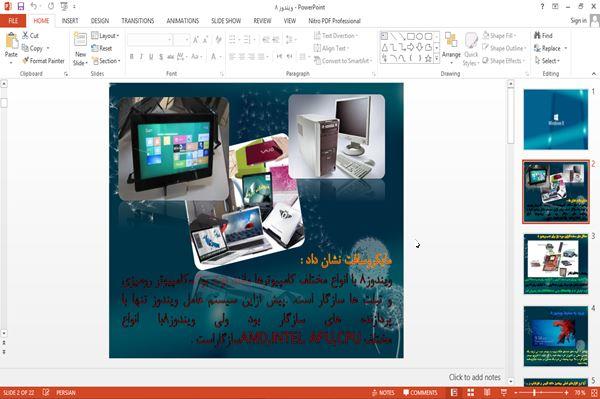Open the font size combo box

pos(181,40)
